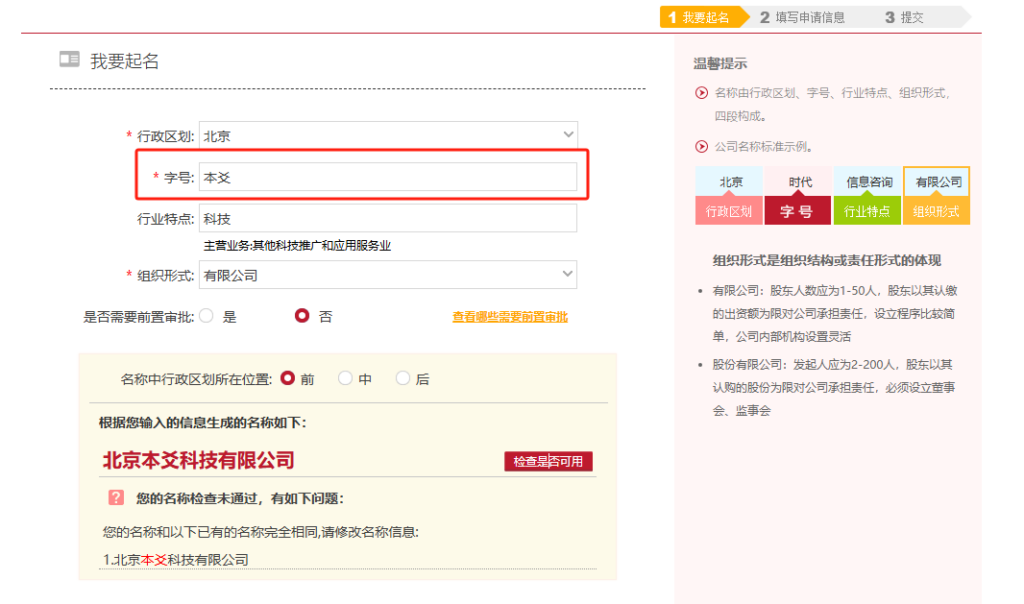Viewport: 1024px width, 604px height.
Task: Choose 中 as 行政区划 position
Action: click(x=345, y=379)
